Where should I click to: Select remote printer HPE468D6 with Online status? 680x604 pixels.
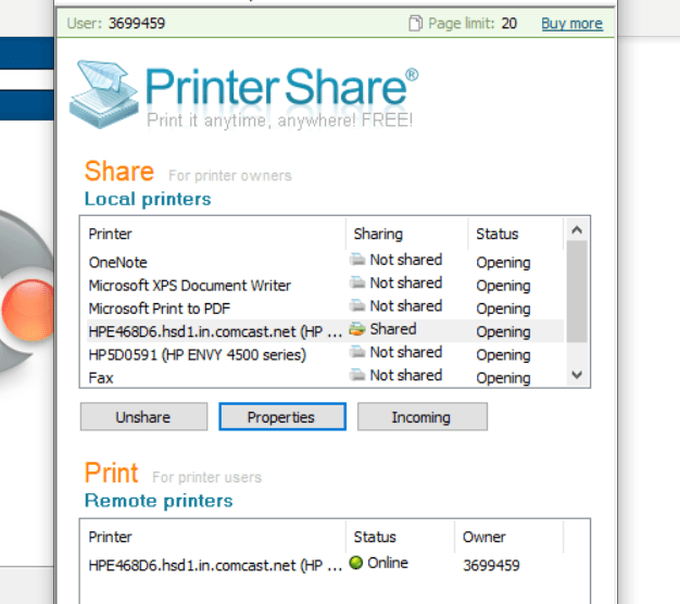point(325,565)
